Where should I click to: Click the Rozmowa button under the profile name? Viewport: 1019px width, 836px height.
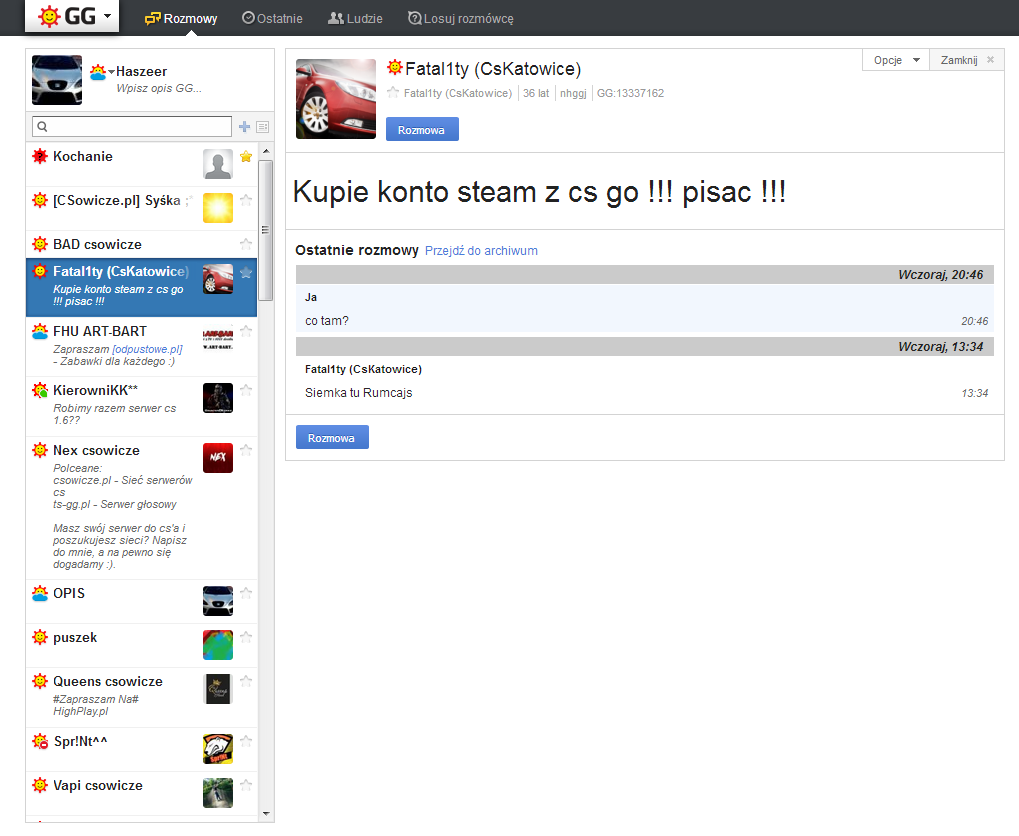[x=422, y=129]
